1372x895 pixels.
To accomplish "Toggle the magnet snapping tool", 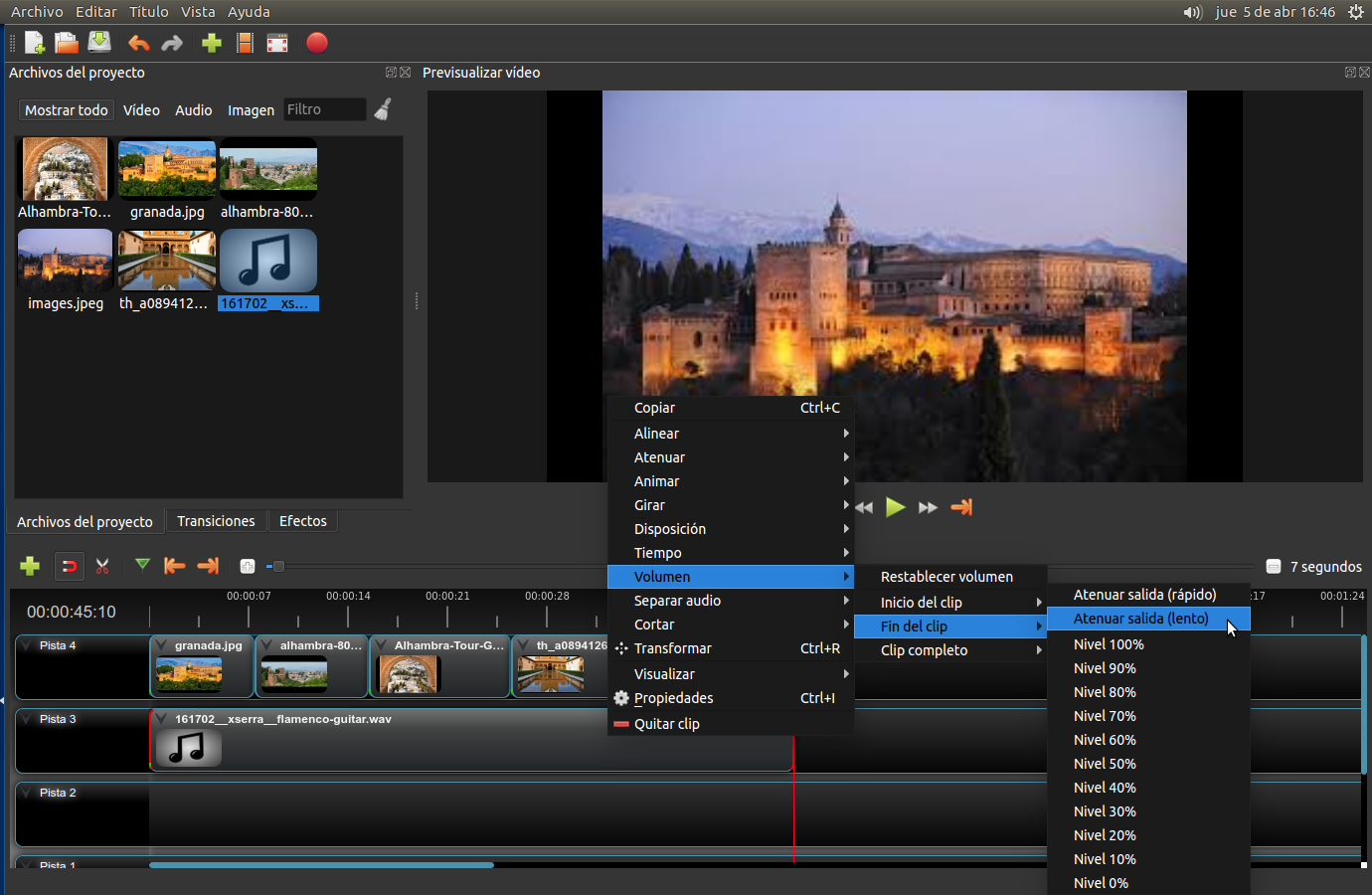I will click(x=69, y=566).
